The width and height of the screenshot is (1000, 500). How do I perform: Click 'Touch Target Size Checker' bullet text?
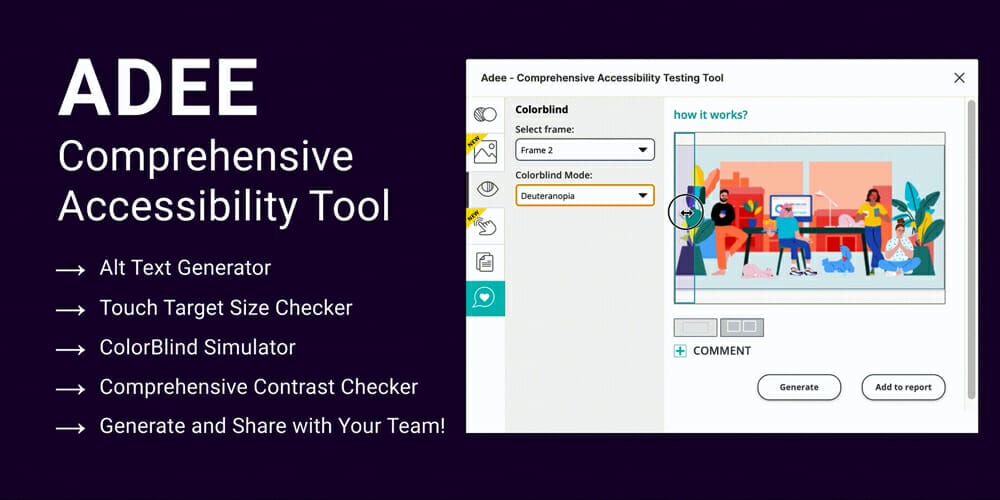pyautogui.click(x=226, y=308)
